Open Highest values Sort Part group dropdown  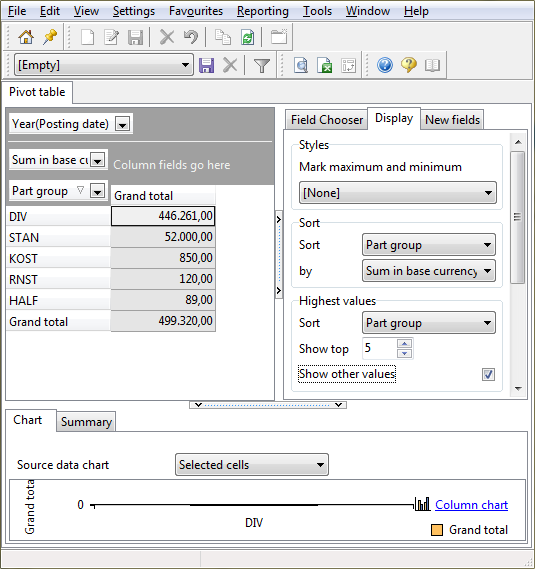click(429, 323)
